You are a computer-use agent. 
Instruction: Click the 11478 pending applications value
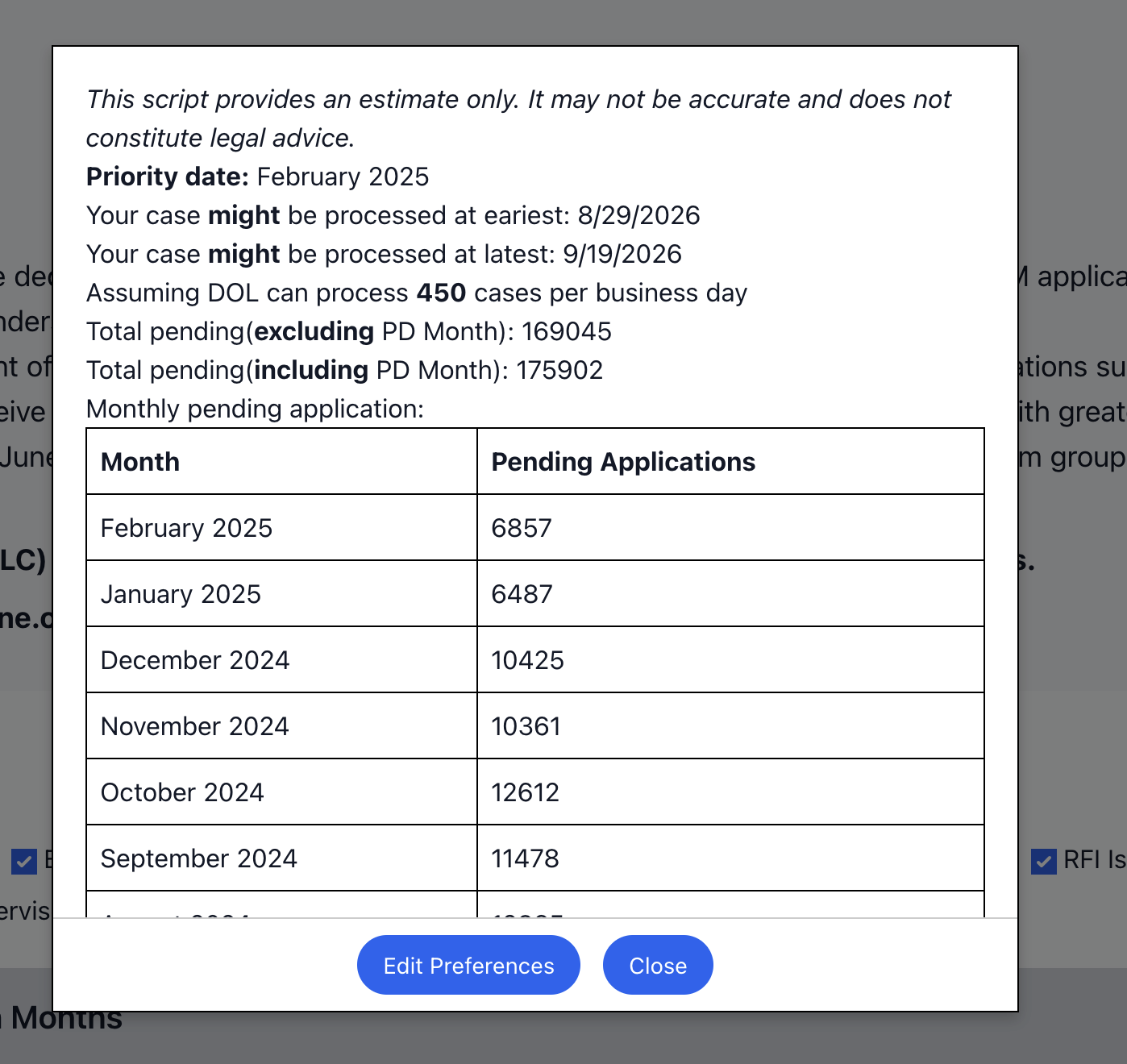[526, 858]
